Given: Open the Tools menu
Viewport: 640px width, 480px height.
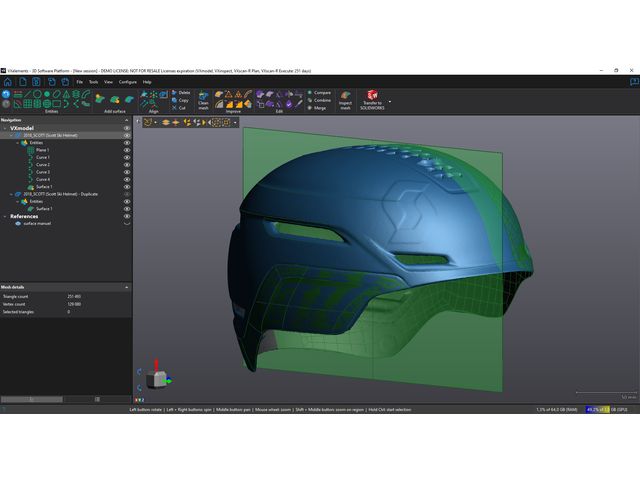Looking at the screenshot, I should coord(93,82).
